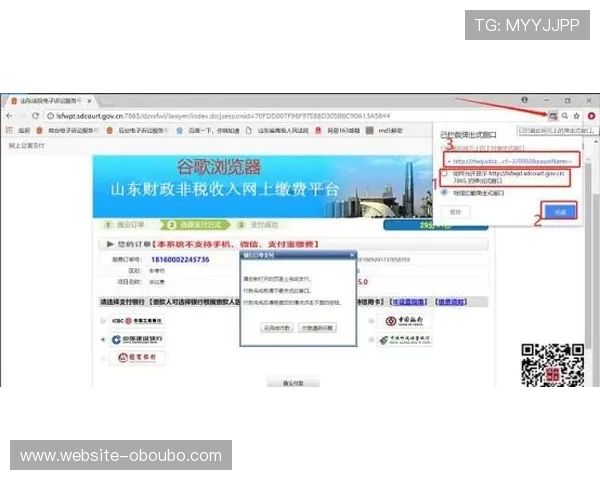Click the blue Done button in pop-up panel
600x480 pixels.
560,211
